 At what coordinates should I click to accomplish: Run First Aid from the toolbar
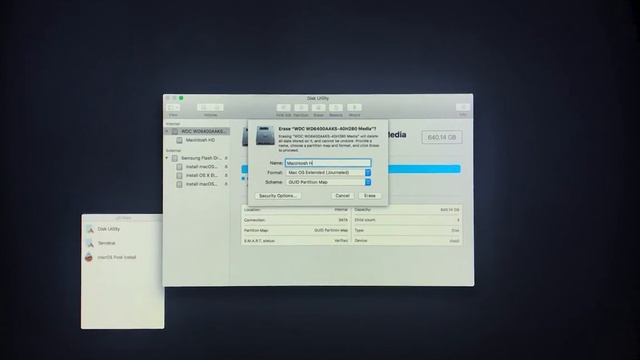click(283, 107)
